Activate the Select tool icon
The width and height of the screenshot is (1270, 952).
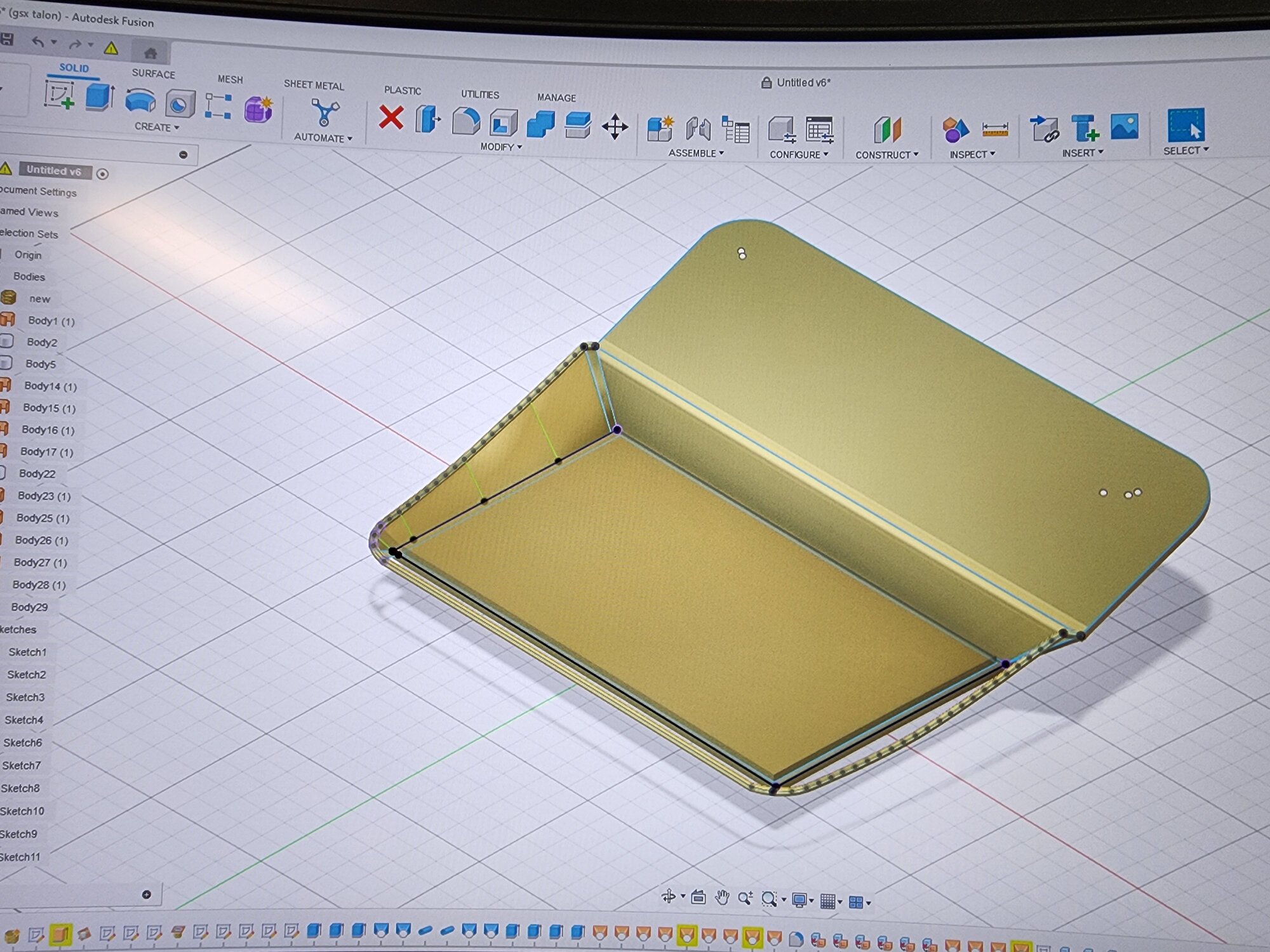[x=1186, y=125]
